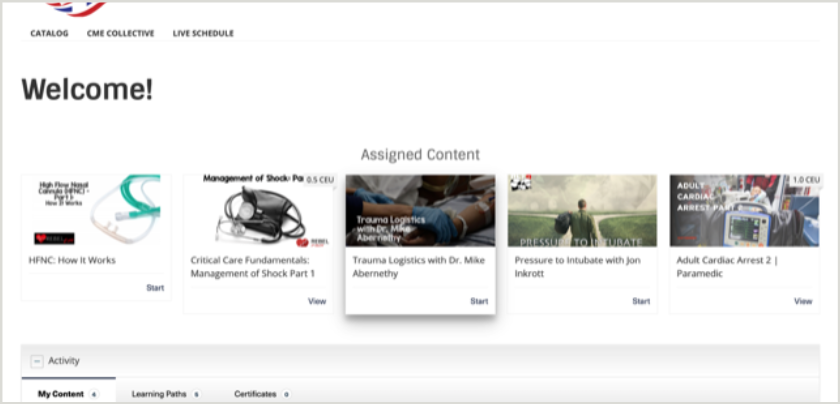This screenshot has height=404, width=840.
Task: View Adult Cardiac Arrest 2 Paramedic course
Action: [x=803, y=301]
